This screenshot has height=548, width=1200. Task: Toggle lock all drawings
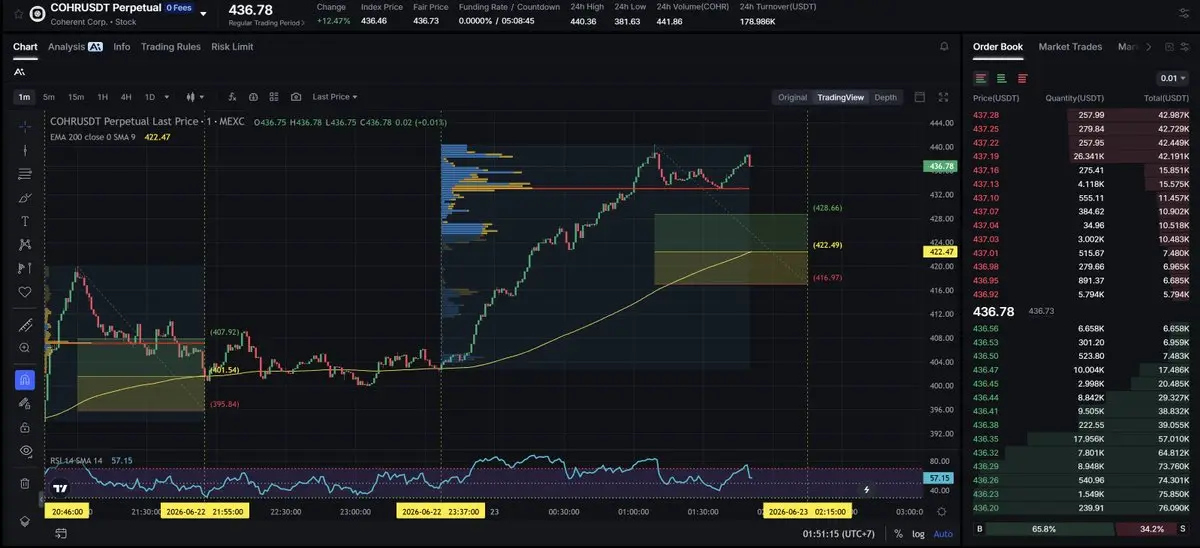click(x=25, y=427)
